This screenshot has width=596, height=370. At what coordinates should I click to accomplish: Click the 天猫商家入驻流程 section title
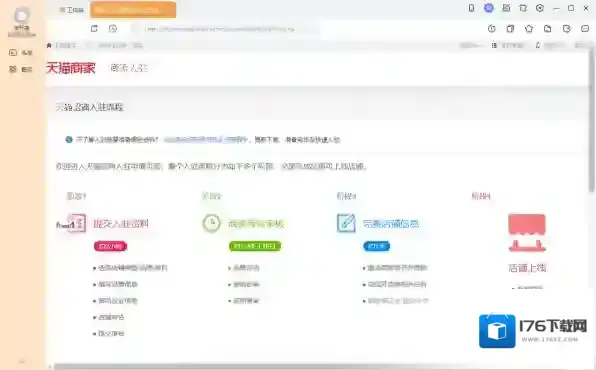(x=90, y=107)
